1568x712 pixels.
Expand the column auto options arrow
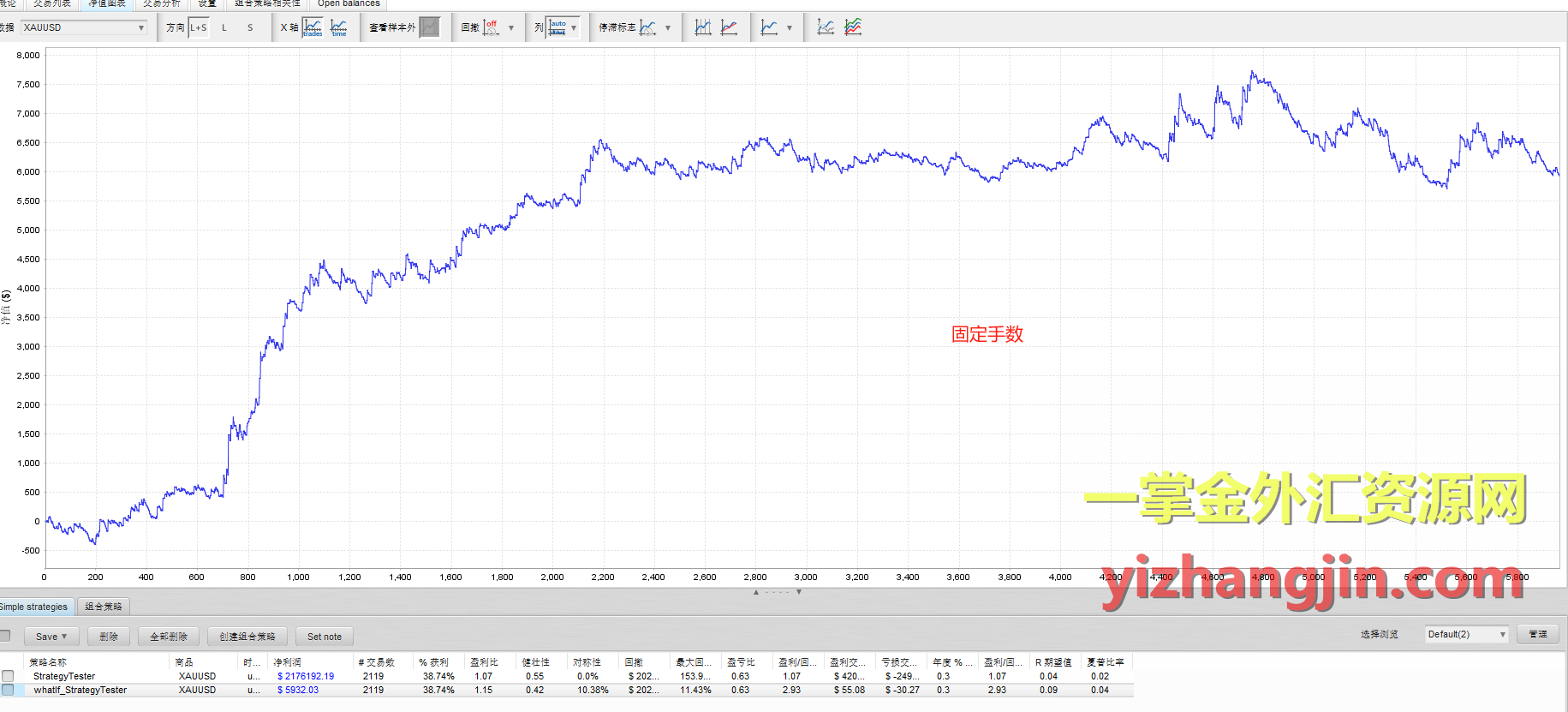coord(574,27)
